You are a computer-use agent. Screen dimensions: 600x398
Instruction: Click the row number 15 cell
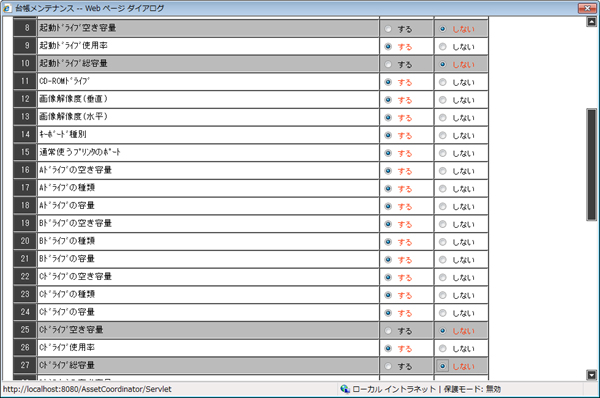coord(25,152)
